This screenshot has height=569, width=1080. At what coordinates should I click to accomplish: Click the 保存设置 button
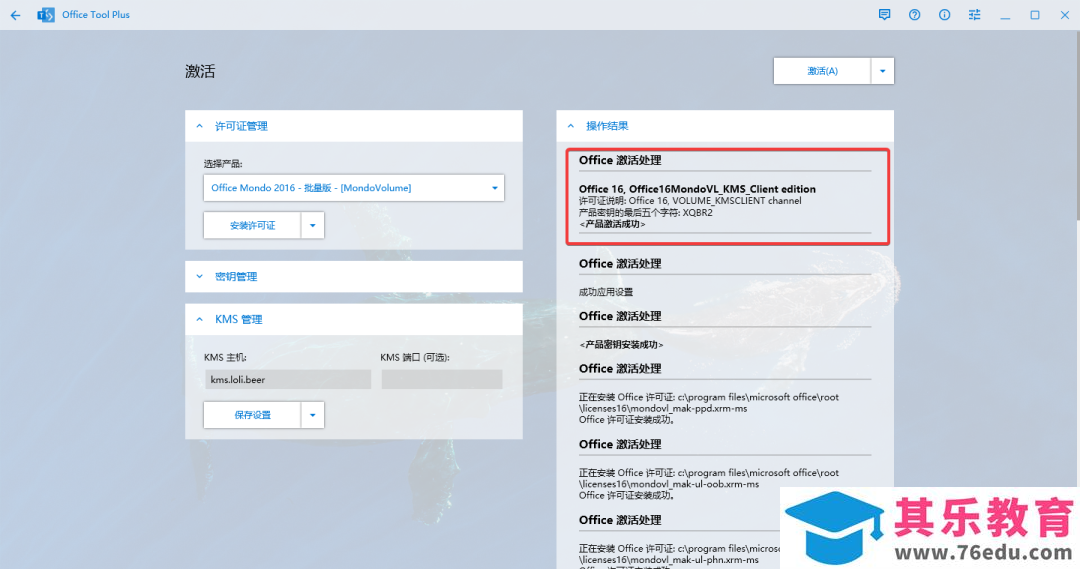click(252, 415)
